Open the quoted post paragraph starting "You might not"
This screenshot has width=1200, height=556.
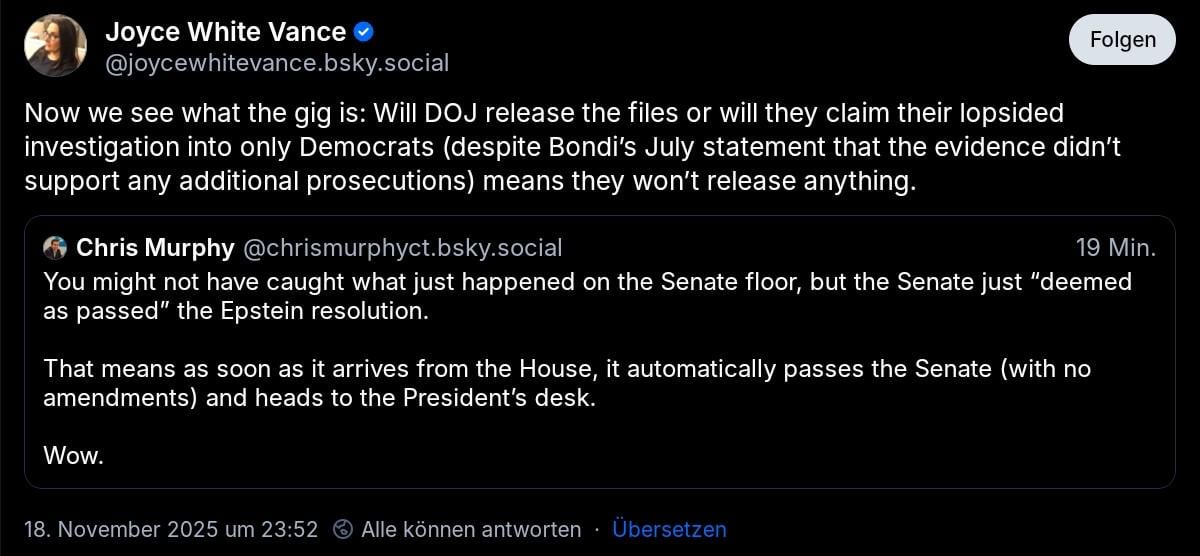[587, 282]
